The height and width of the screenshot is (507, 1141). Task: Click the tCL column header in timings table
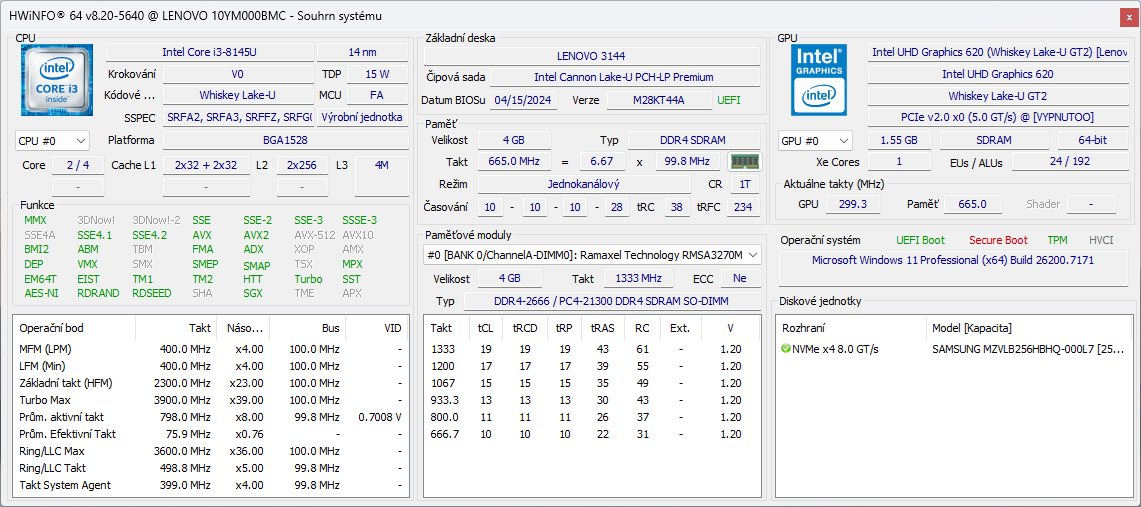point(485,328)
